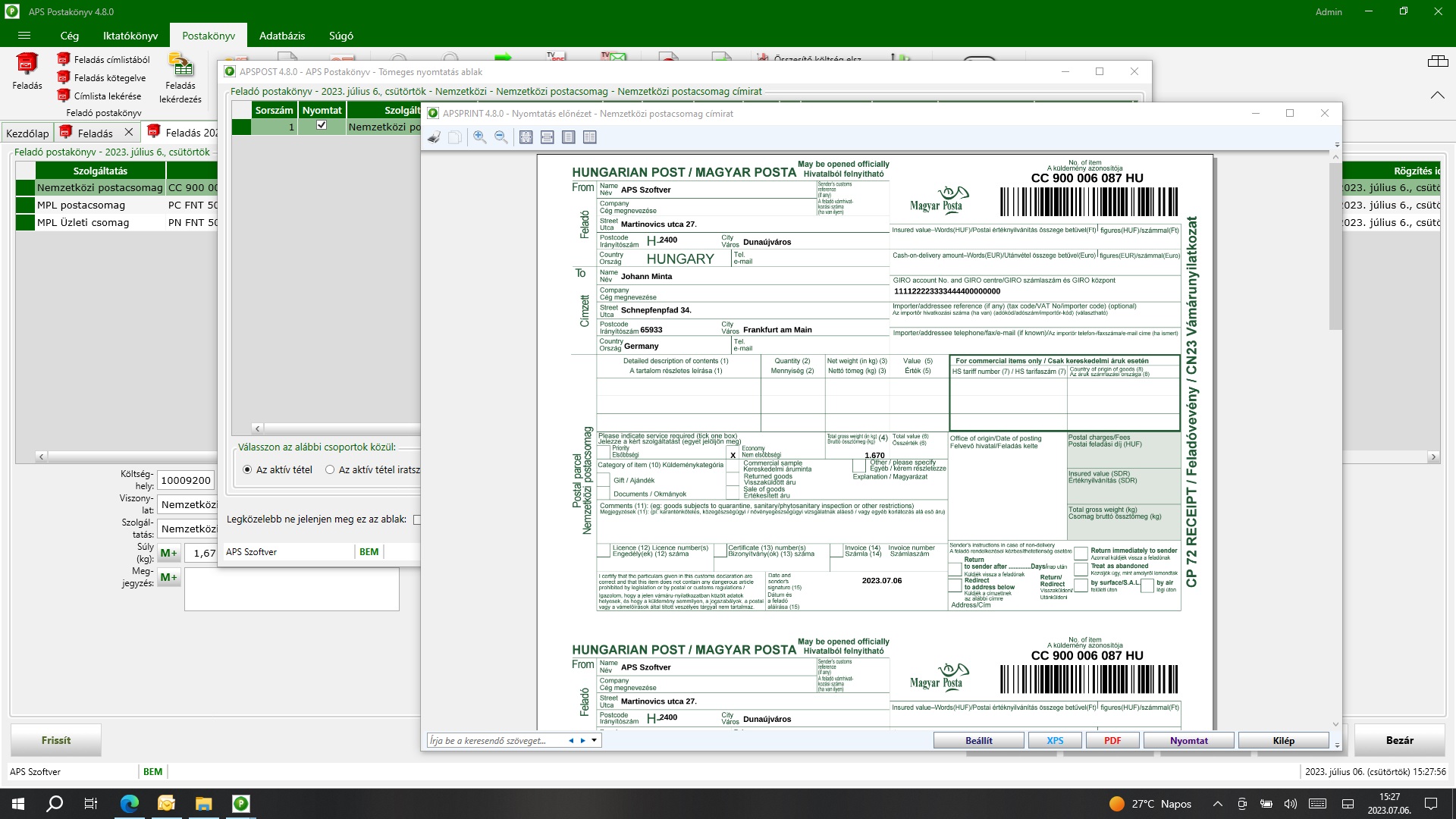The width and height of the screenshot is (1456, 819).
Task: Open search options dropdown arrow in preview
Action: tap(595, 741)
